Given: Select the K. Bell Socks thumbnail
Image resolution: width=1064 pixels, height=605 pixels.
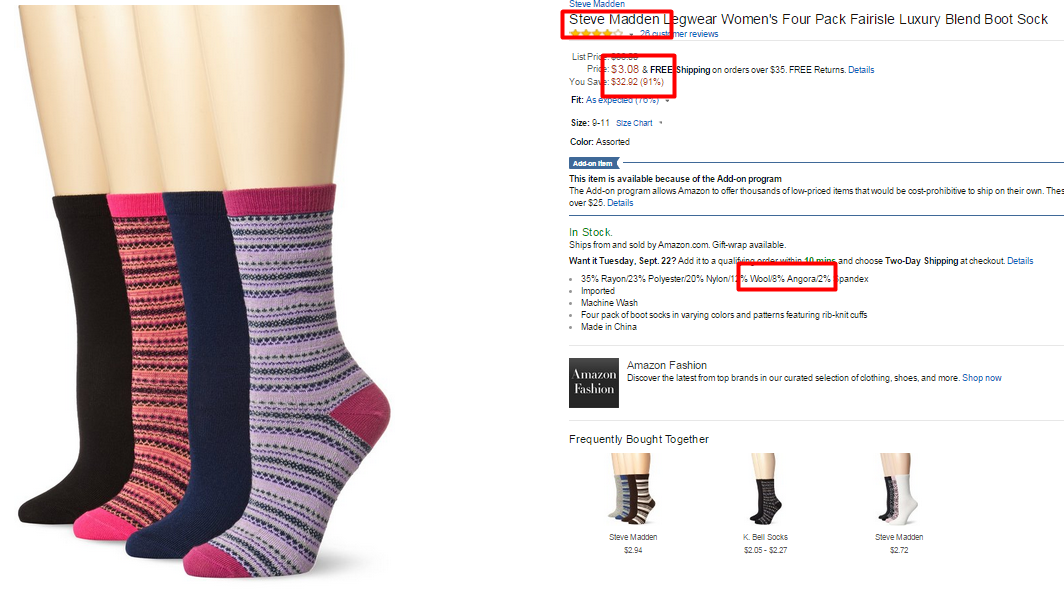Looking at the screenshot, I should pyautogui.click(x=765, y=490).
